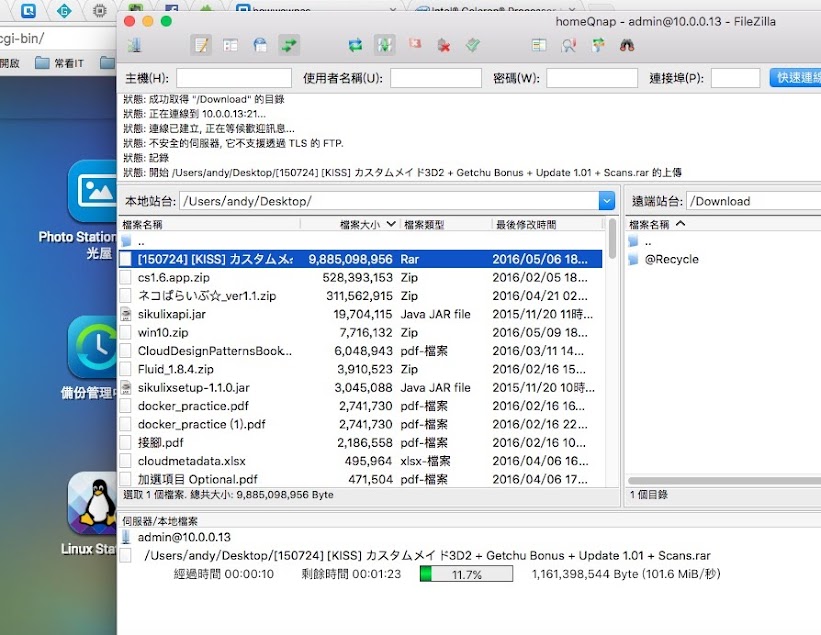Disconnect from the current server icon
This screenshot has width=821, height=635.
[443, 46]
